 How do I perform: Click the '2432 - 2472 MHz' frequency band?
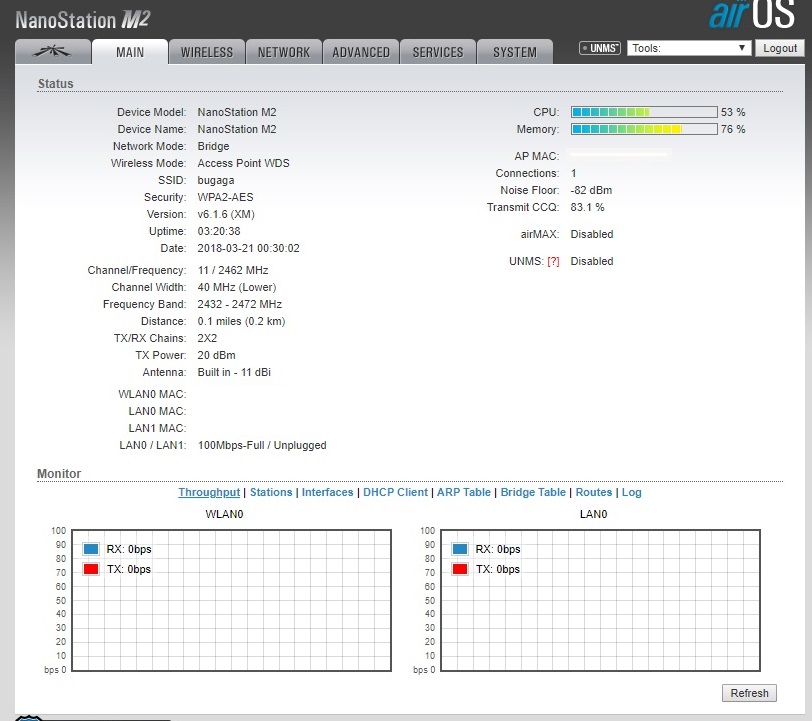click(x=239, y=304)
